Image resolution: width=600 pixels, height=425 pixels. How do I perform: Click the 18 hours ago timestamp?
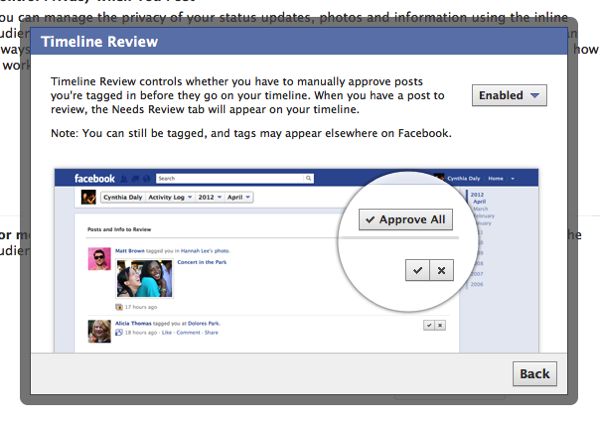(x=141, y=332)
